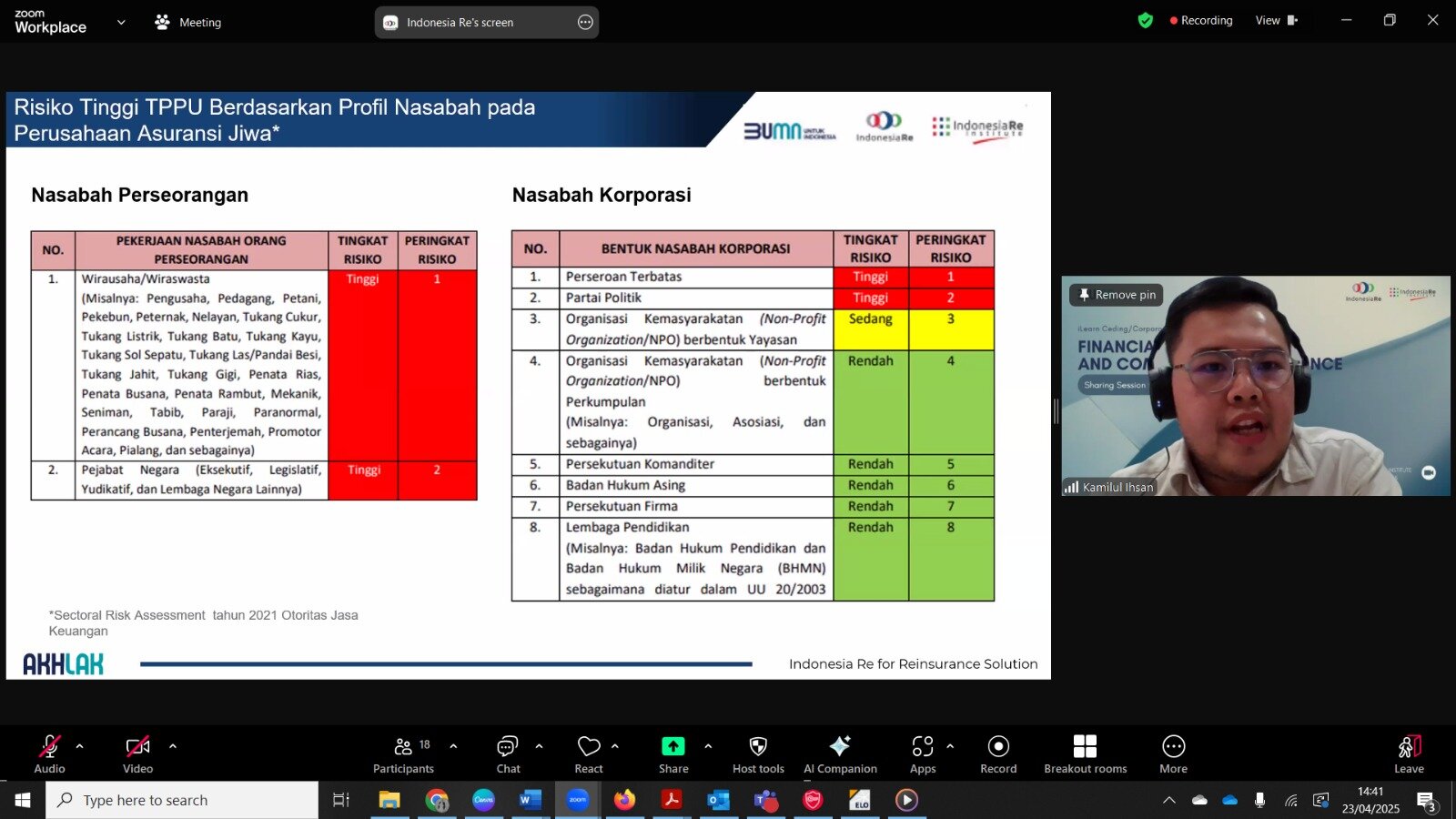Click the shared slide content area
The width and height of the screenshot is (1456, 819).
pyautogui.click(x=528, y=385)
